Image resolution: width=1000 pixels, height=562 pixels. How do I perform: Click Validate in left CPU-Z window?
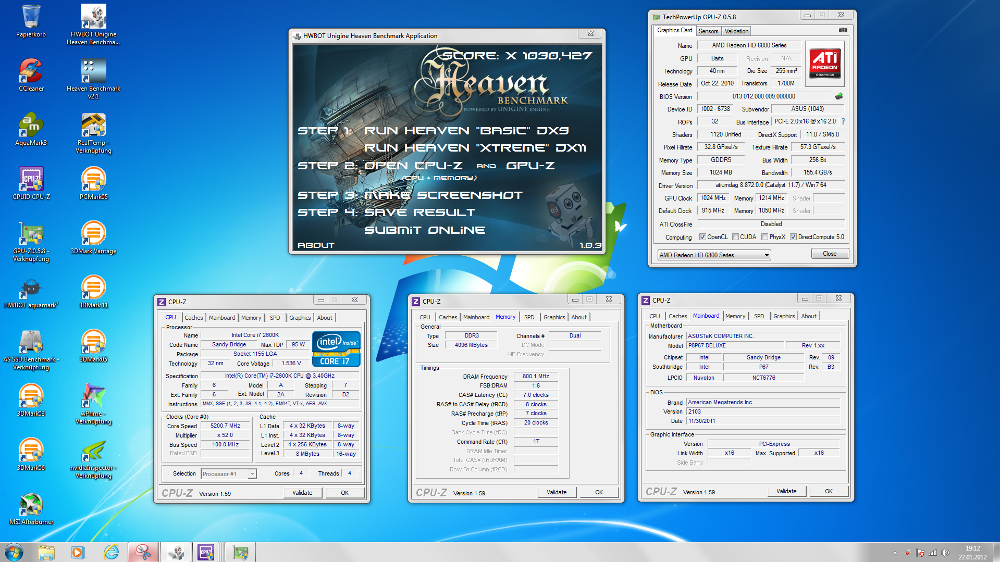tap(302, 492)
